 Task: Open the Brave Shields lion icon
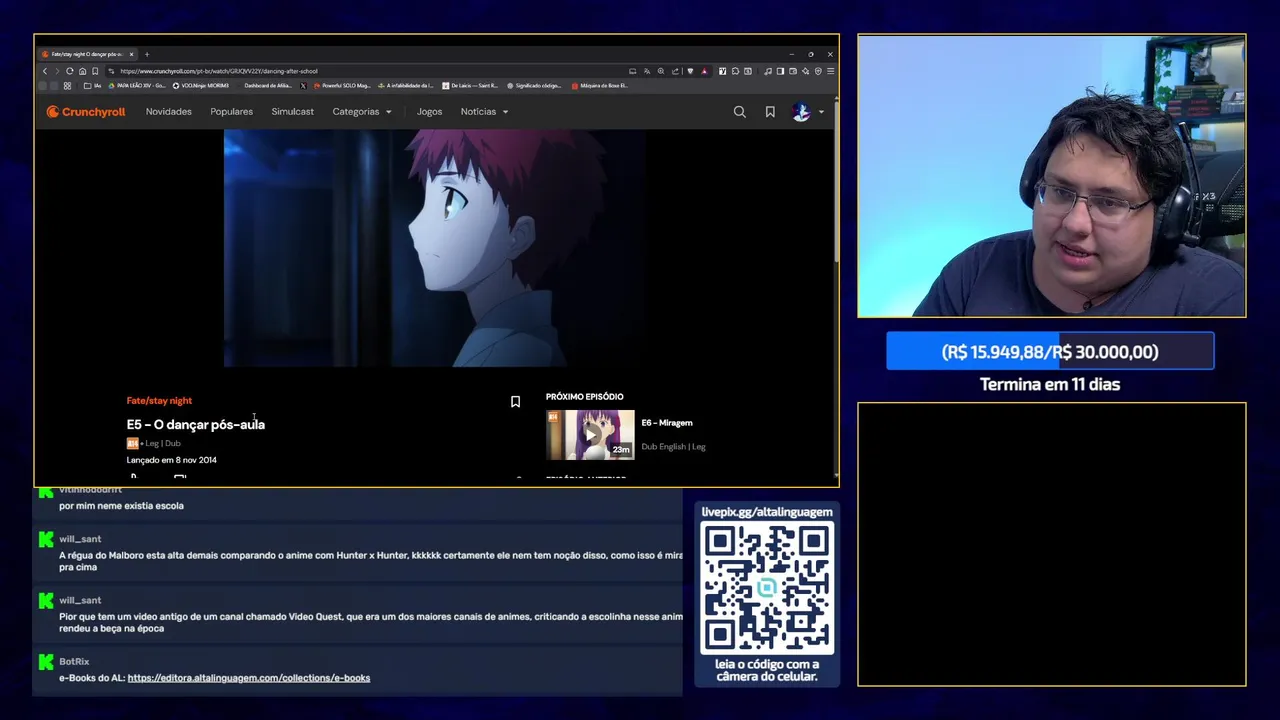pyautogui.click(x=690, y=71)
